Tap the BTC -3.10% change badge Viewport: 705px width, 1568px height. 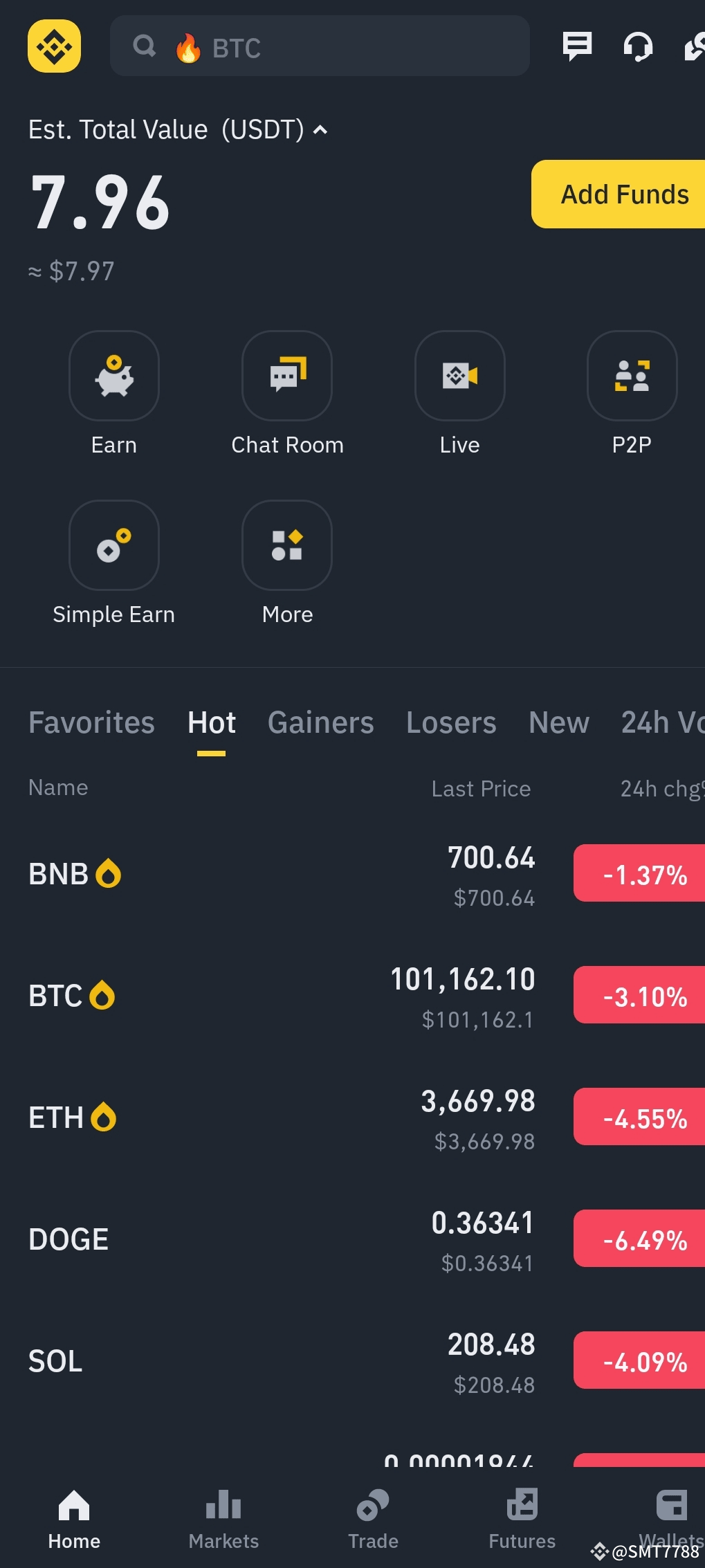tap(639, 995)
